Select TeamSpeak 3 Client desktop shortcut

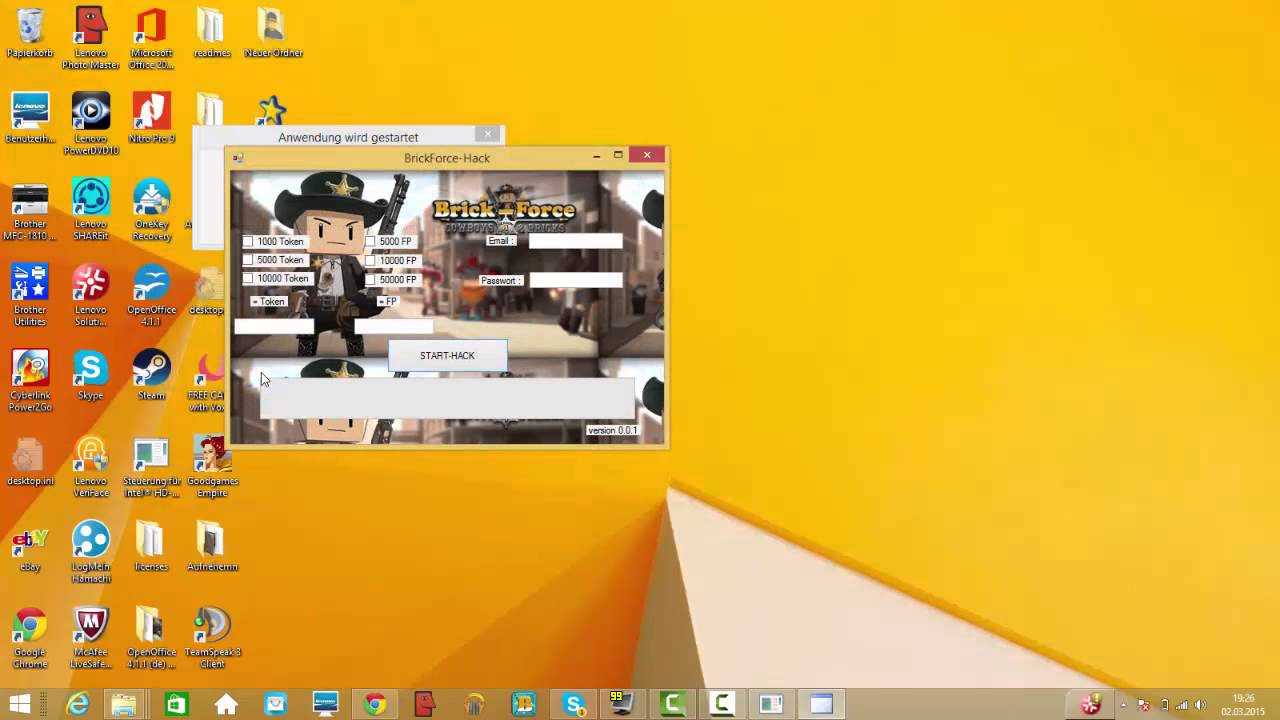pos(212,638)
